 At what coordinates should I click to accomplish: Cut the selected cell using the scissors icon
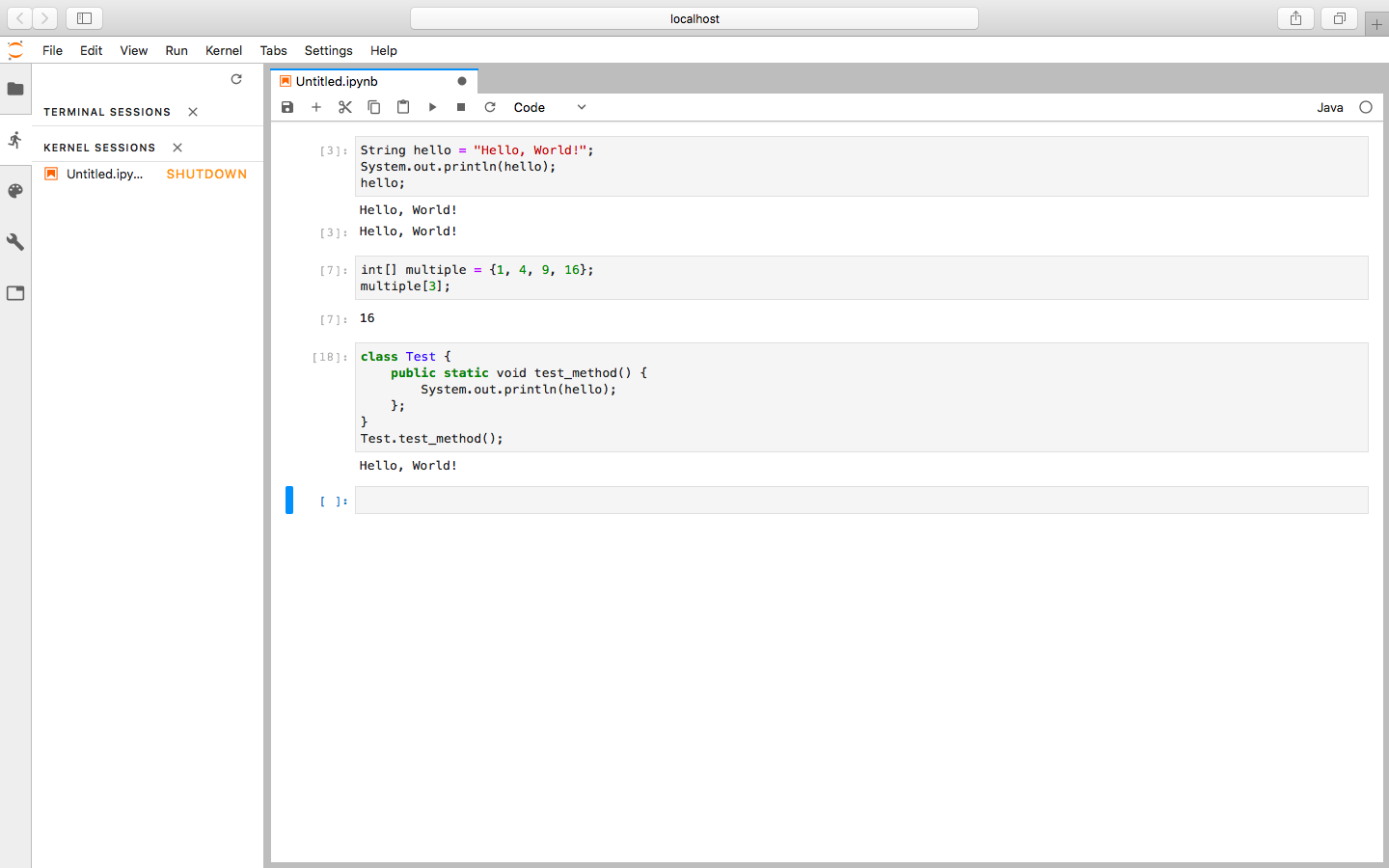(345, 107)
